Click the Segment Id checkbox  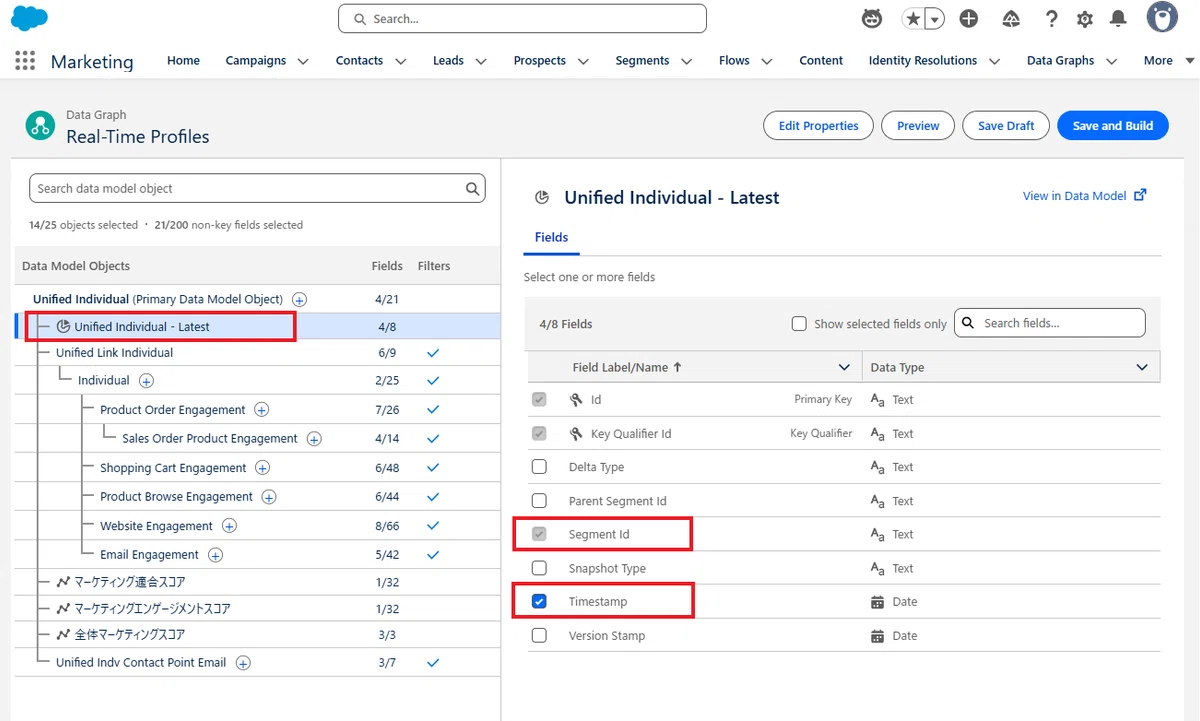pos(539,534)
